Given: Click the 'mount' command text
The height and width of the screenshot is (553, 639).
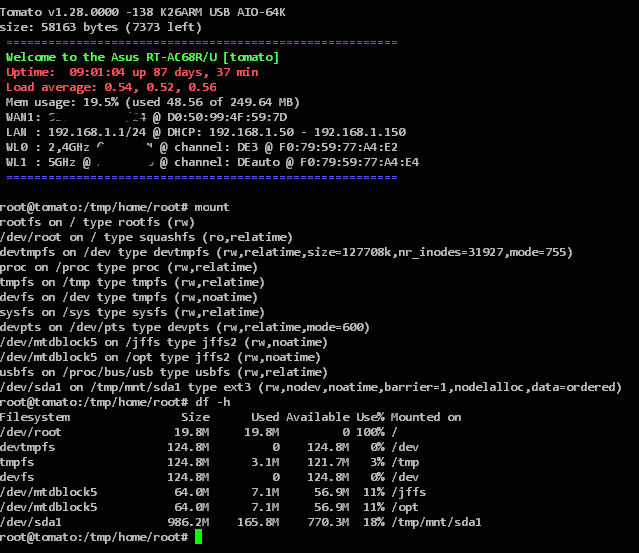Looking at the screenshot, I should pyautogui.click(x=212, y=207).
